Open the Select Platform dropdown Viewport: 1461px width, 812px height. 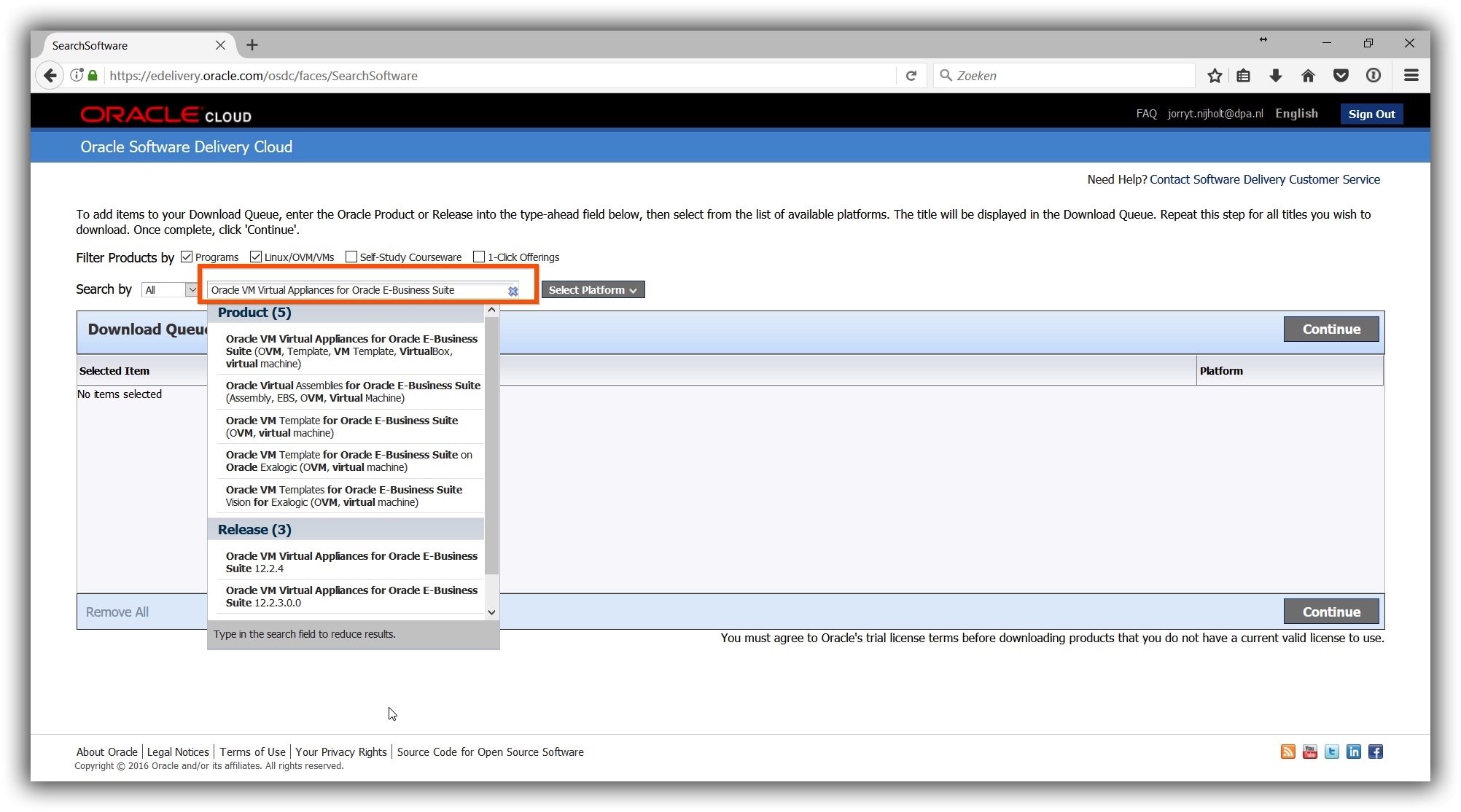[593, 290]
